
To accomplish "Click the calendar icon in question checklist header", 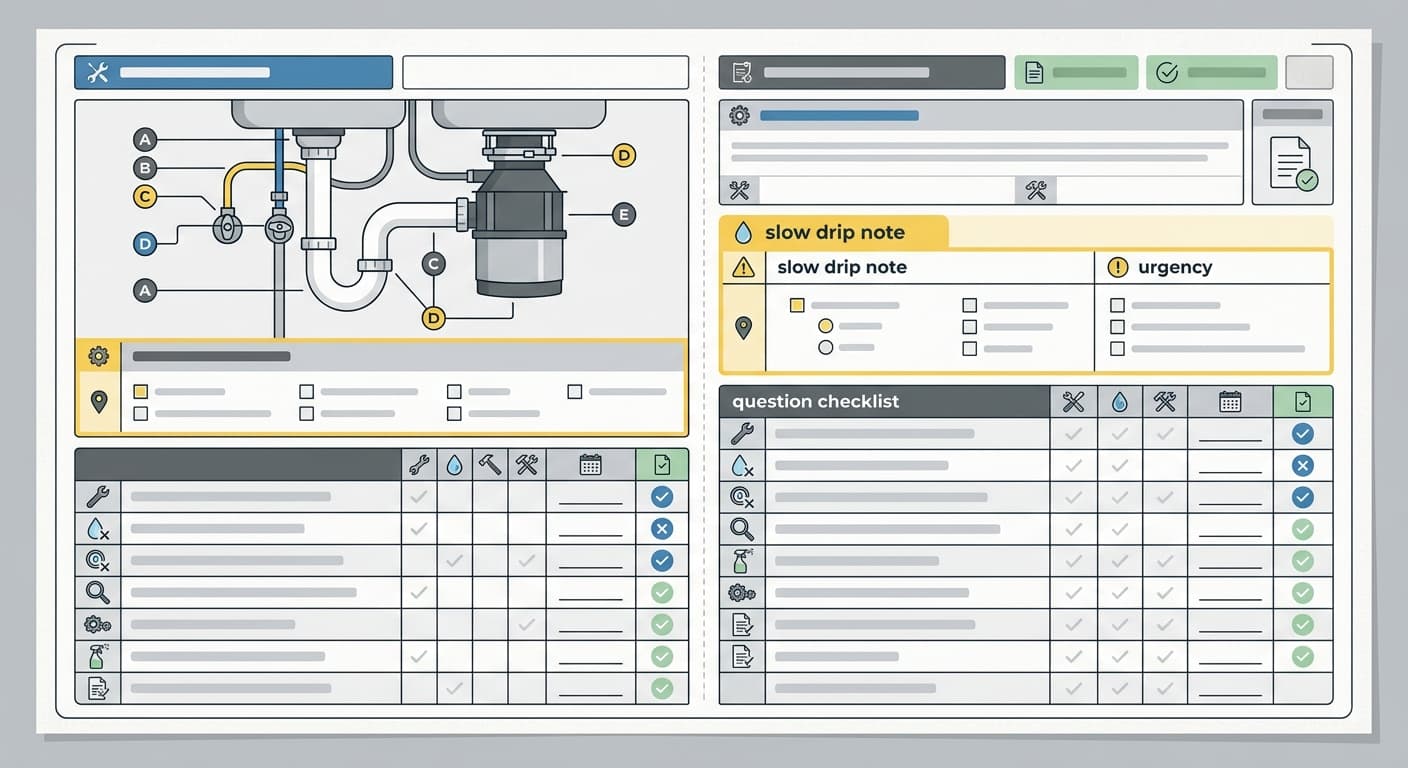I will pyautogui.click(x=1230, y=401).
